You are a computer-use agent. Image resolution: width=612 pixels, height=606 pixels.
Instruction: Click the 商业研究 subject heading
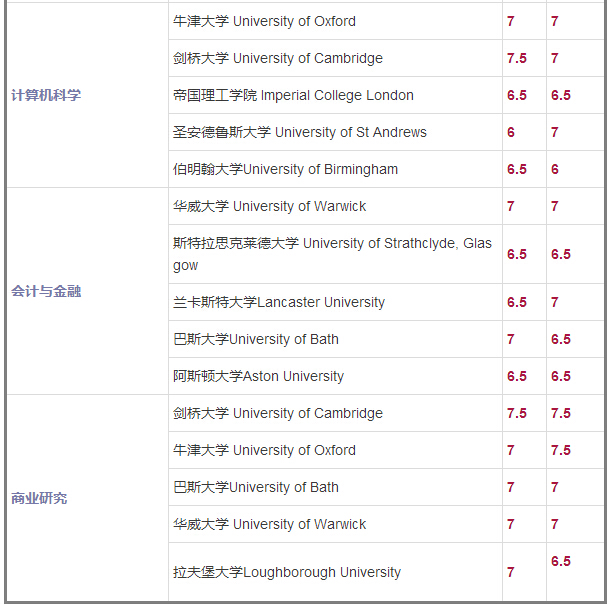39,498
